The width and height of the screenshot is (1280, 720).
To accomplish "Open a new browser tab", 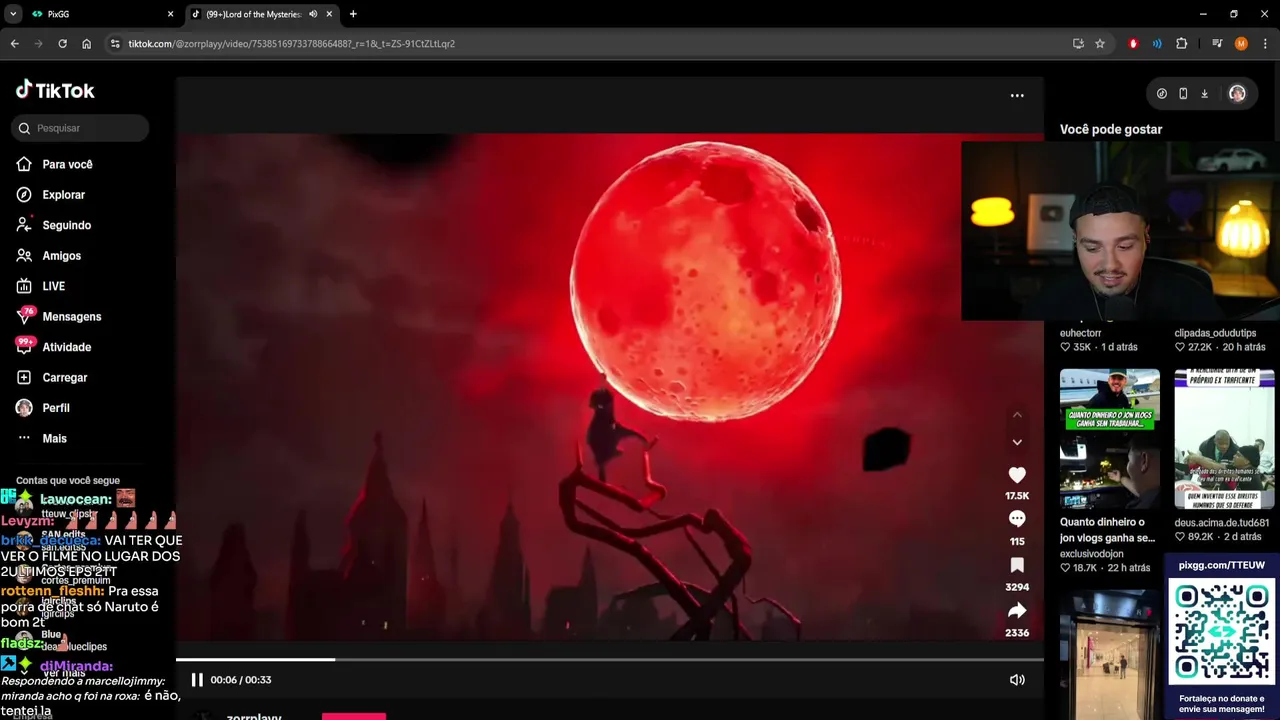I will pos(353,14).
